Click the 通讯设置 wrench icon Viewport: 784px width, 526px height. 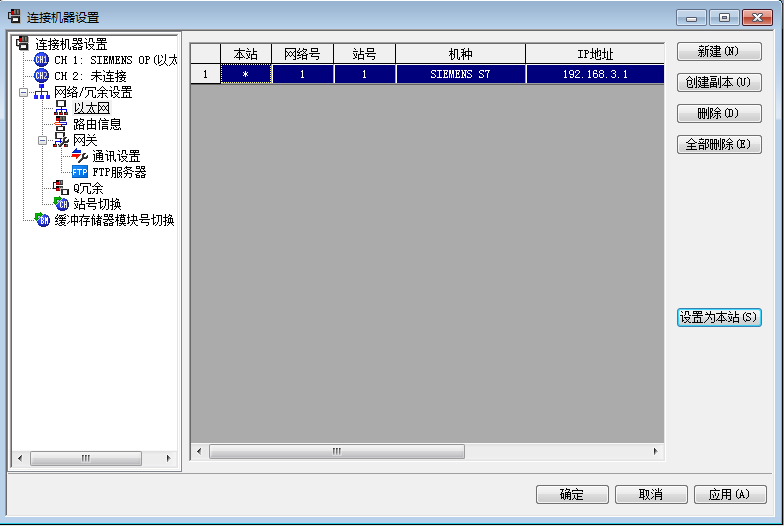(80, 156)
